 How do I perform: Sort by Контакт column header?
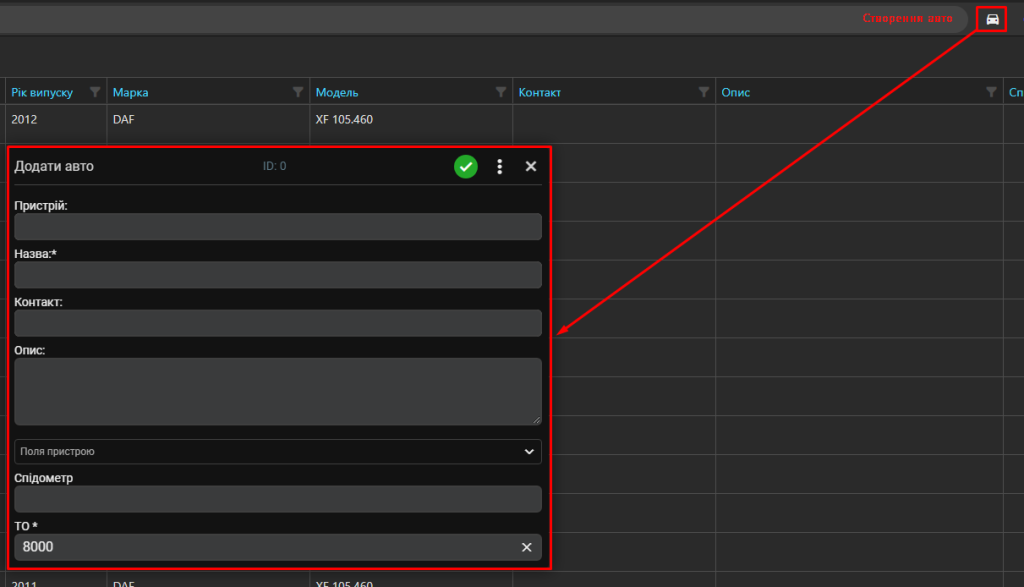(539, 93)
